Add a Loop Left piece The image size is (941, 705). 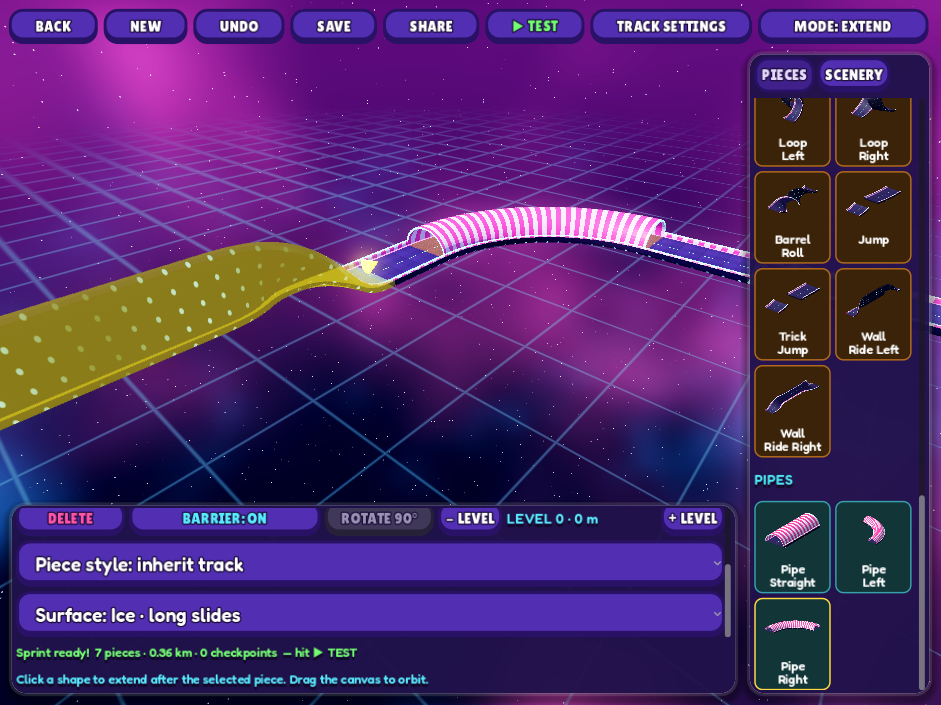click(792, 132)
